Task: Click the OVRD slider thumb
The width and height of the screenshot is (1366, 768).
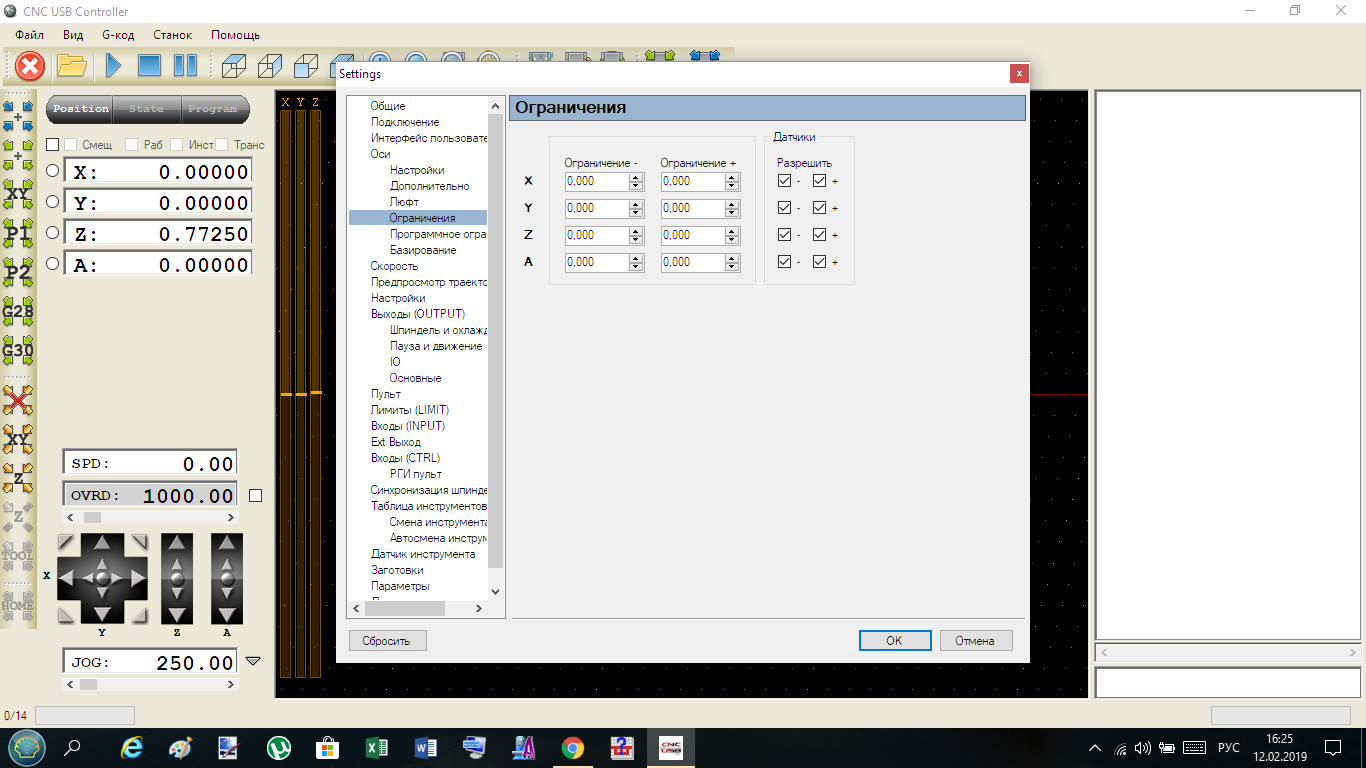Action: [92, 518]
